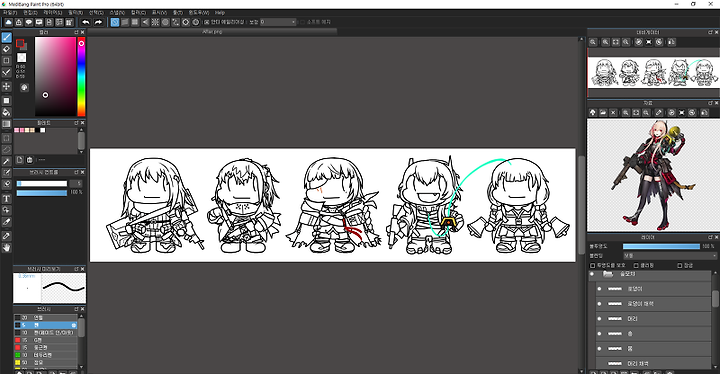Select the Eraser tool

6,49
